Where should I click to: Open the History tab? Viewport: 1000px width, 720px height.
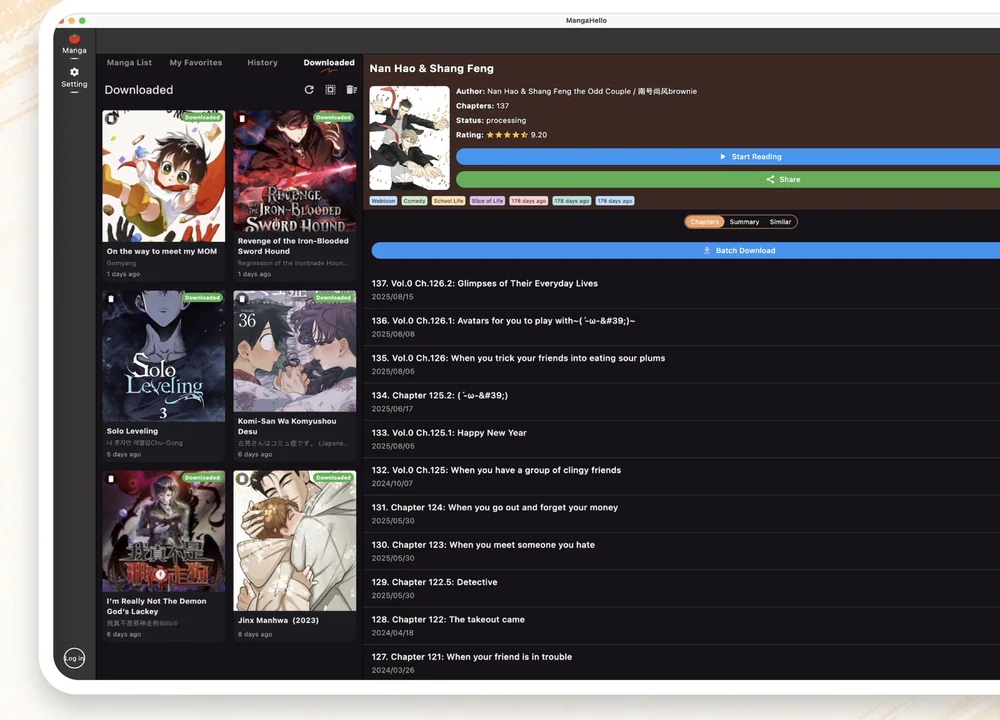pos(262,62)
